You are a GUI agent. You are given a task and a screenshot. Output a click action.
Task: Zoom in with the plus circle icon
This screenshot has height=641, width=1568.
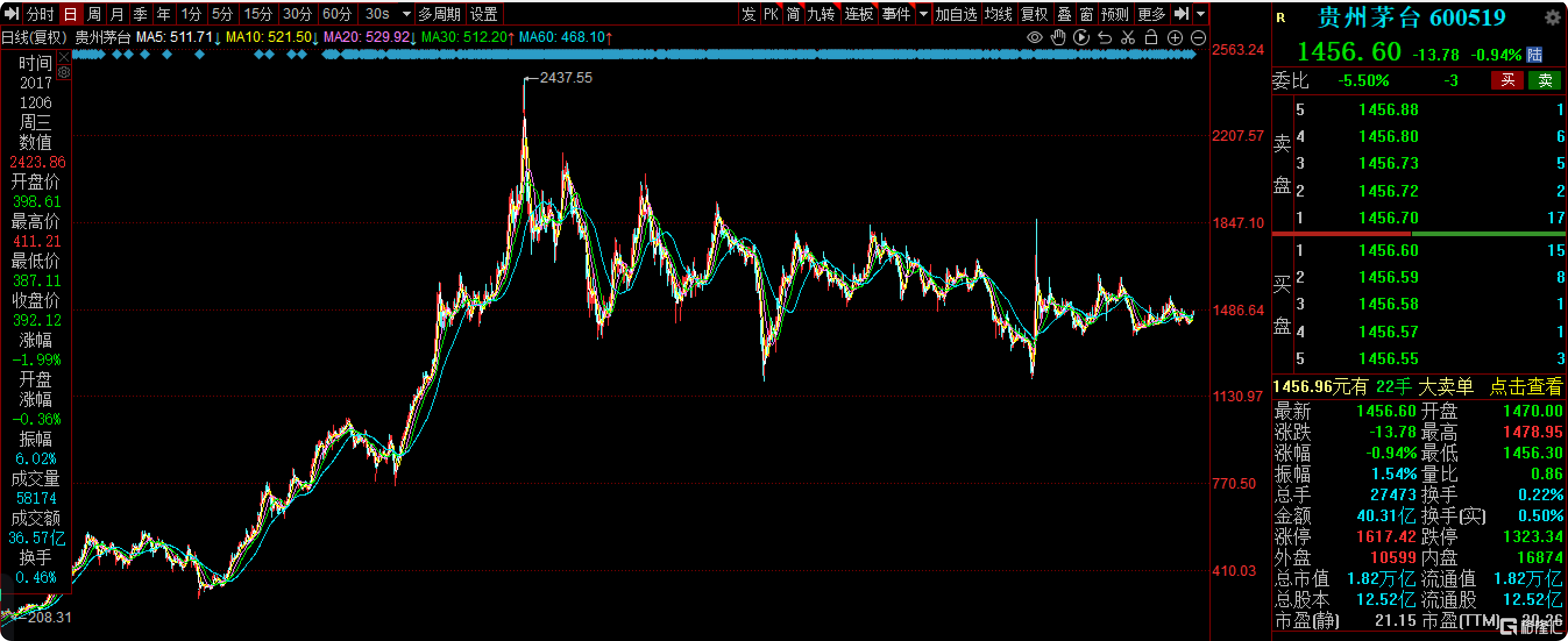(1175, 38)
